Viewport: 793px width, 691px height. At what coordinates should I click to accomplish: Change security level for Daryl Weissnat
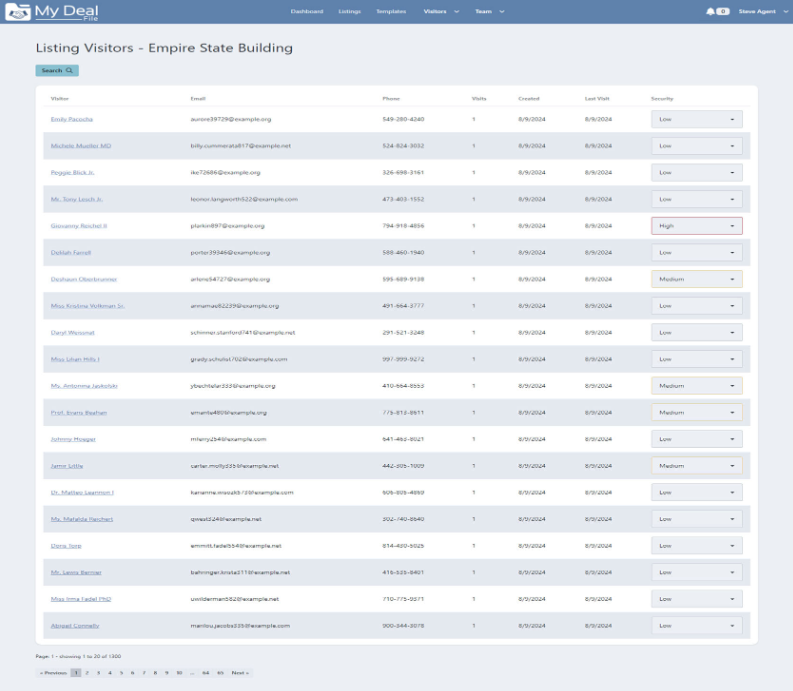pyautogui.click(x=697, y=332)
